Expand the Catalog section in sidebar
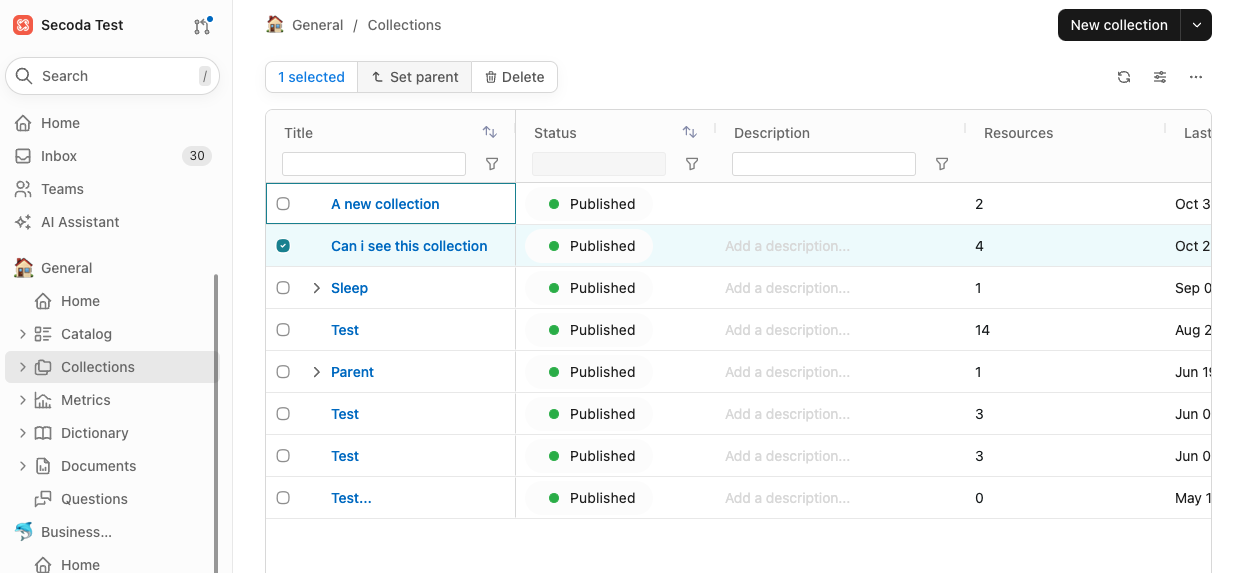 click(x=23, y=334)
